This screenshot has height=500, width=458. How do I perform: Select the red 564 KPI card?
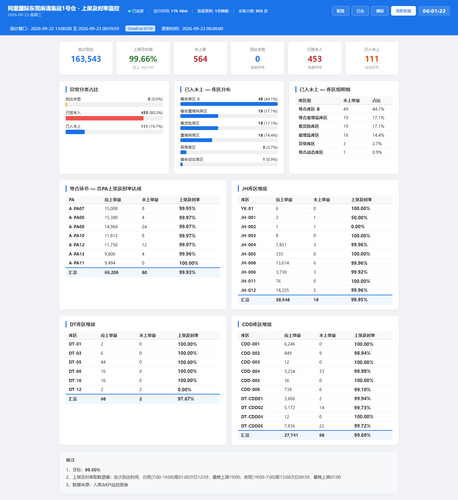click(x=200, y=58)
